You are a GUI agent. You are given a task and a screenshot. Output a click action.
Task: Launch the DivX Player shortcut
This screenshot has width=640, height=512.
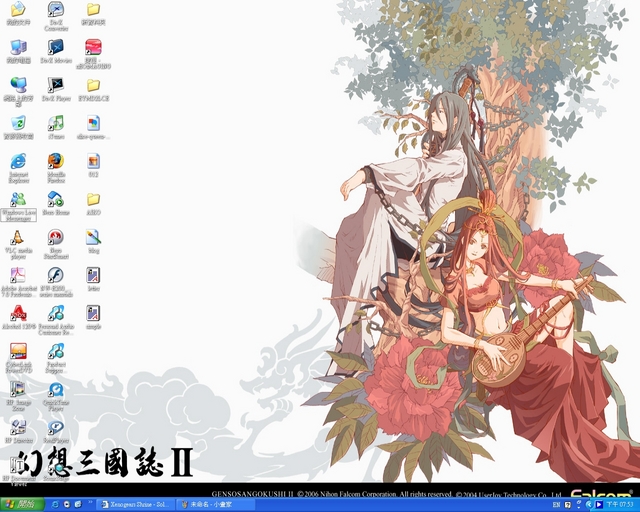coord(56,85)
